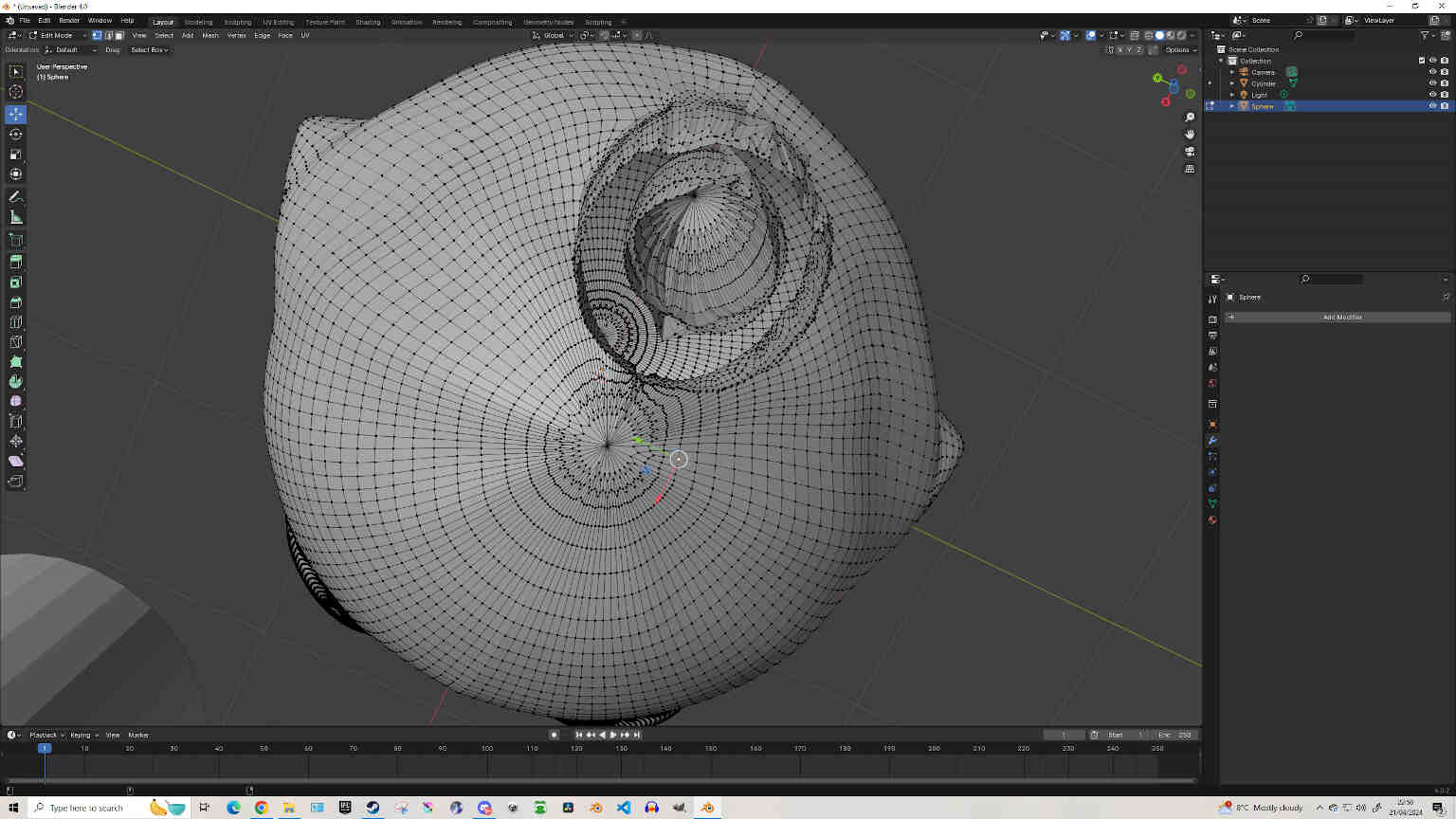This screenshot has height=819, width=1456.
Task: Activate the Transform tool
Action: [x=16, y=173]
